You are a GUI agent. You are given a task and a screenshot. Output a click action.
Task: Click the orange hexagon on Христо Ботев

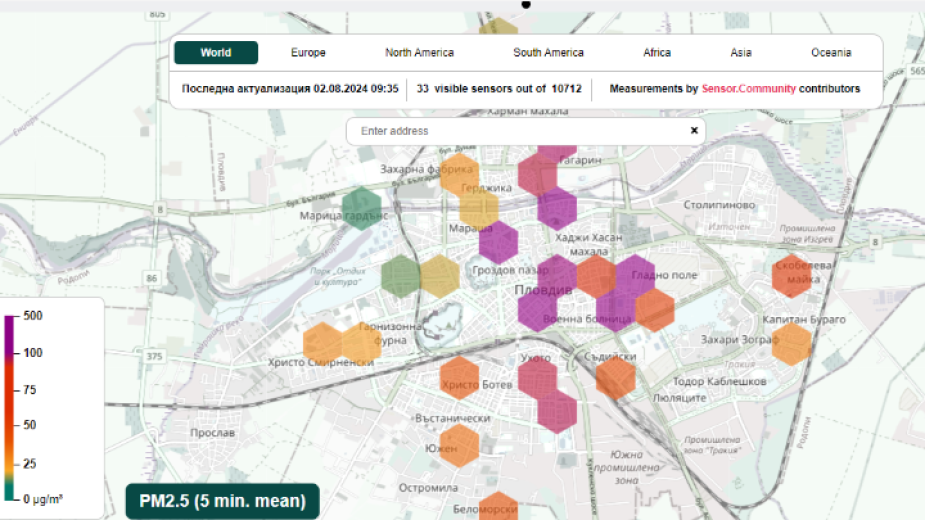point(460,378)
